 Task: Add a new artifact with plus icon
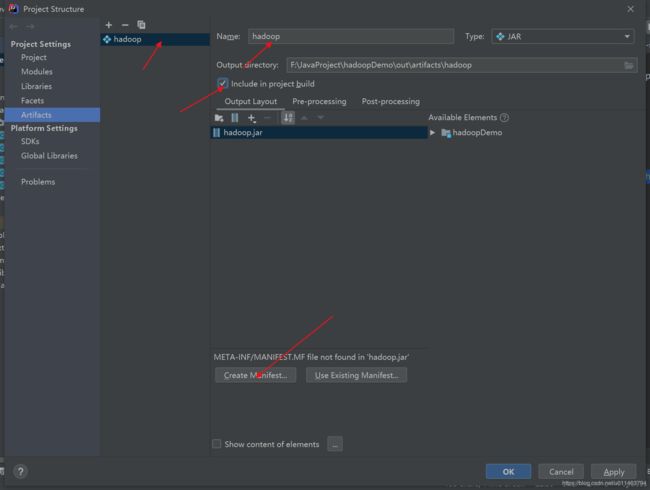click(x=109, y=25)
